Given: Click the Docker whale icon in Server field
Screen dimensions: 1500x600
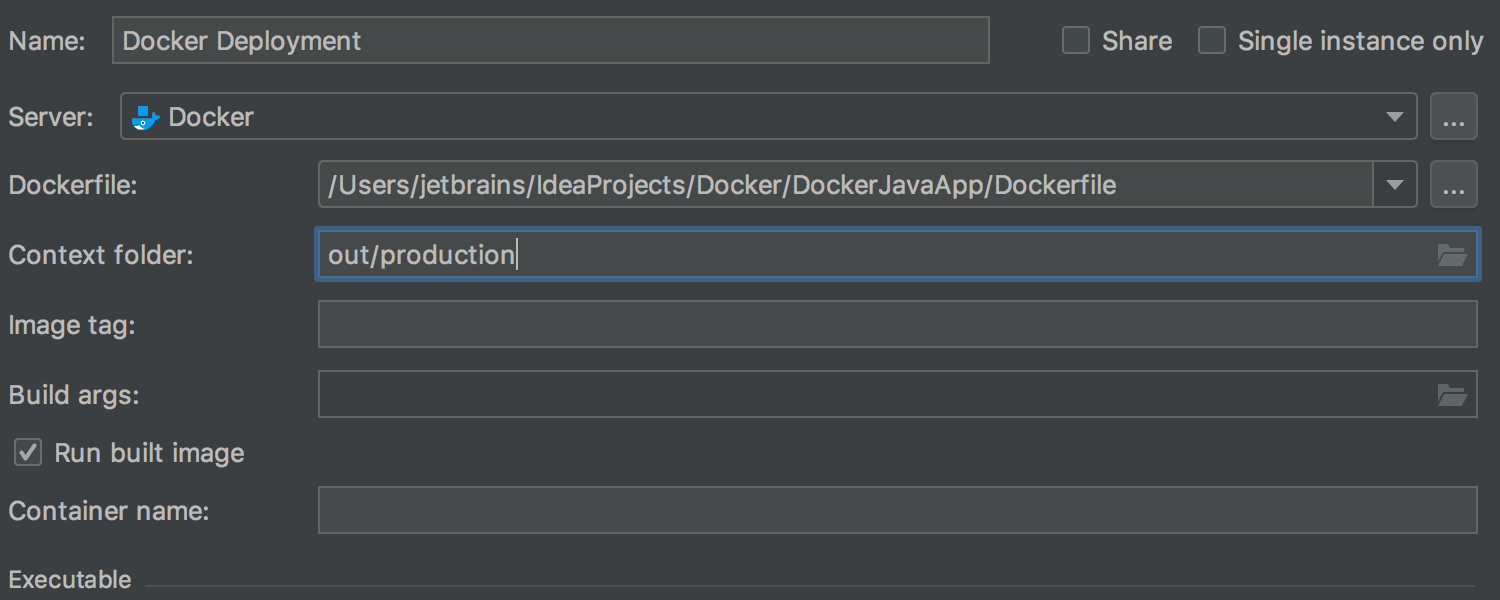Looking at the screenshot, I should click(x=146, y=117).
